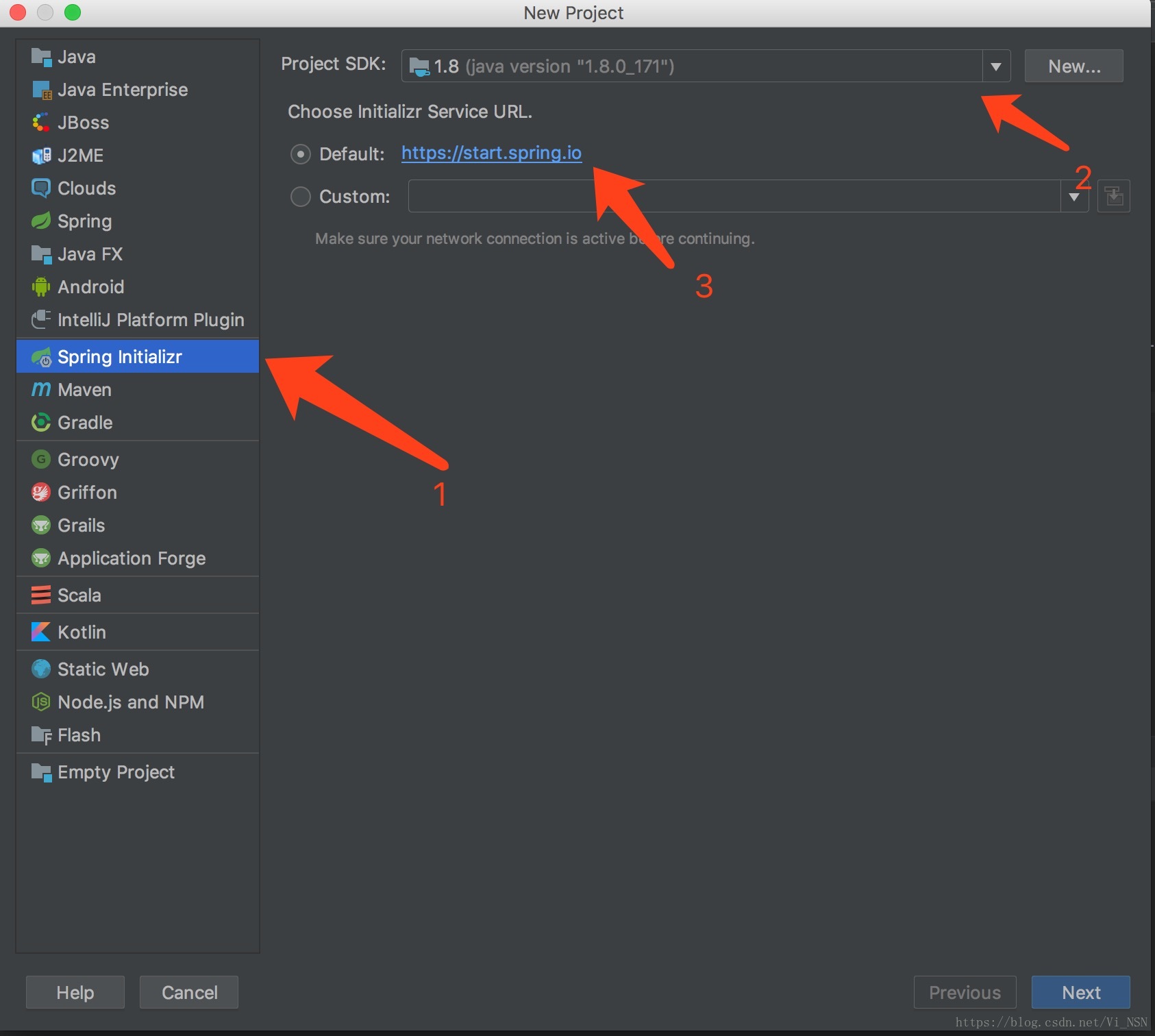Viewport: 1155px width, 1036px height.
Task: Choose the Clouds project icon
Action: tap(41, 188)
